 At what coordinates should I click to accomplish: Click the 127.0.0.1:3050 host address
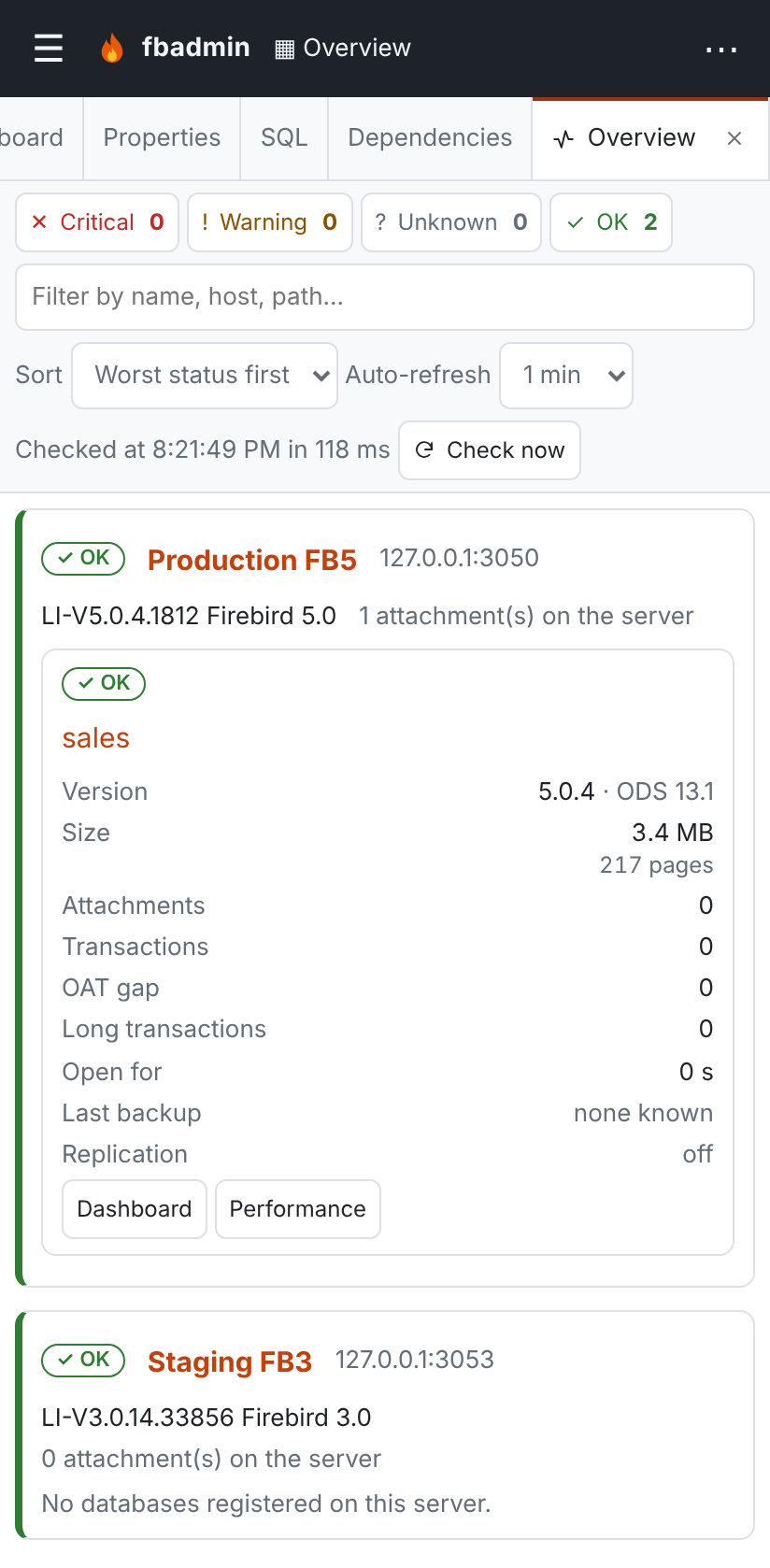pos(460,558)
